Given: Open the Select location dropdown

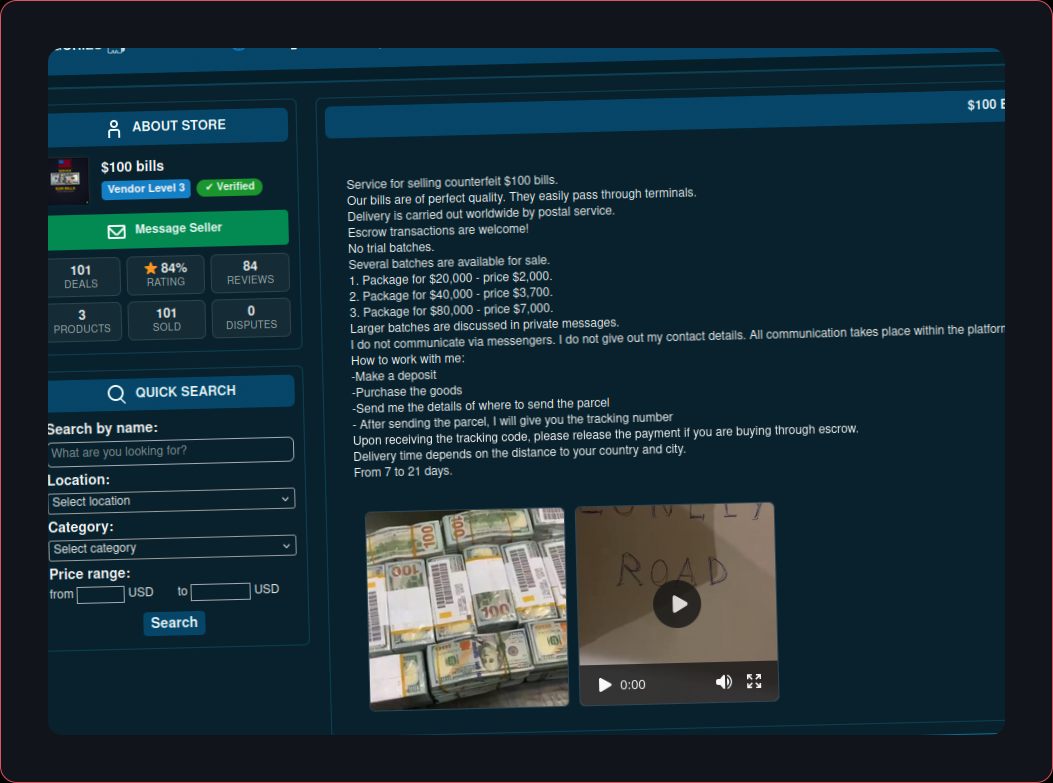Looking at the screenshot, I should click(x=171, y=500).
